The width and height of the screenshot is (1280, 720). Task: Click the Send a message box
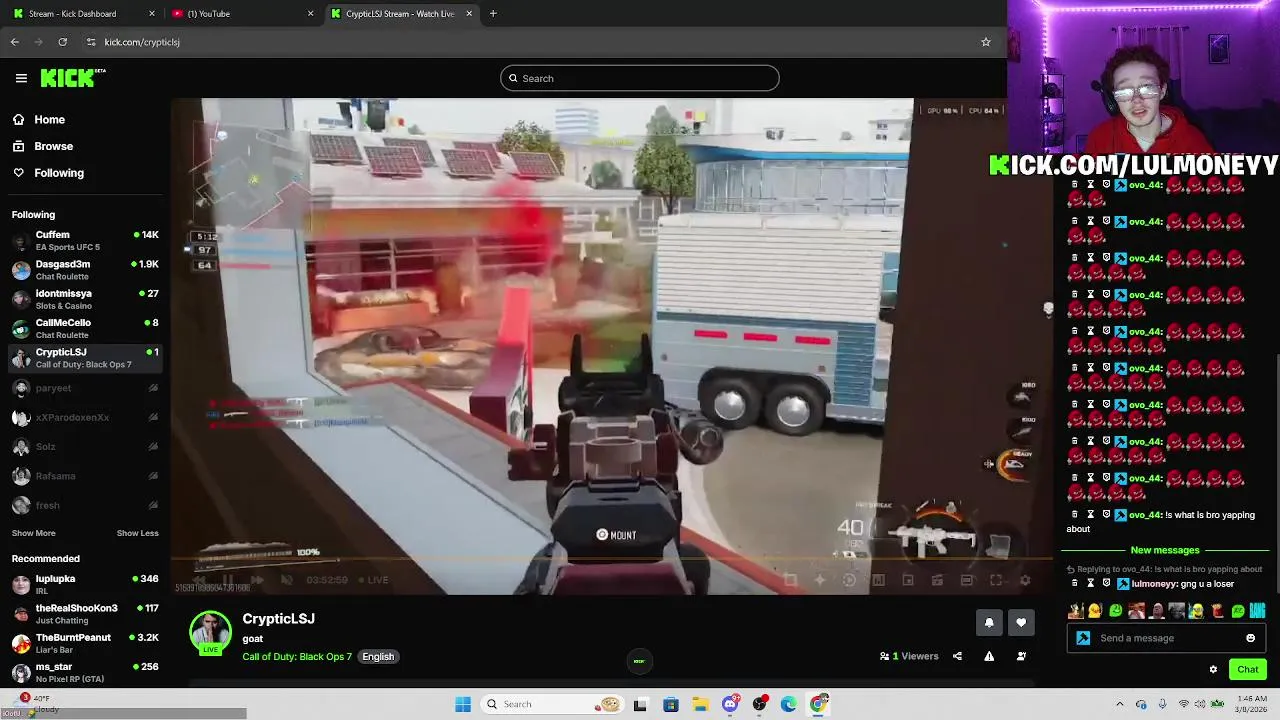[x=1166, y=638]
